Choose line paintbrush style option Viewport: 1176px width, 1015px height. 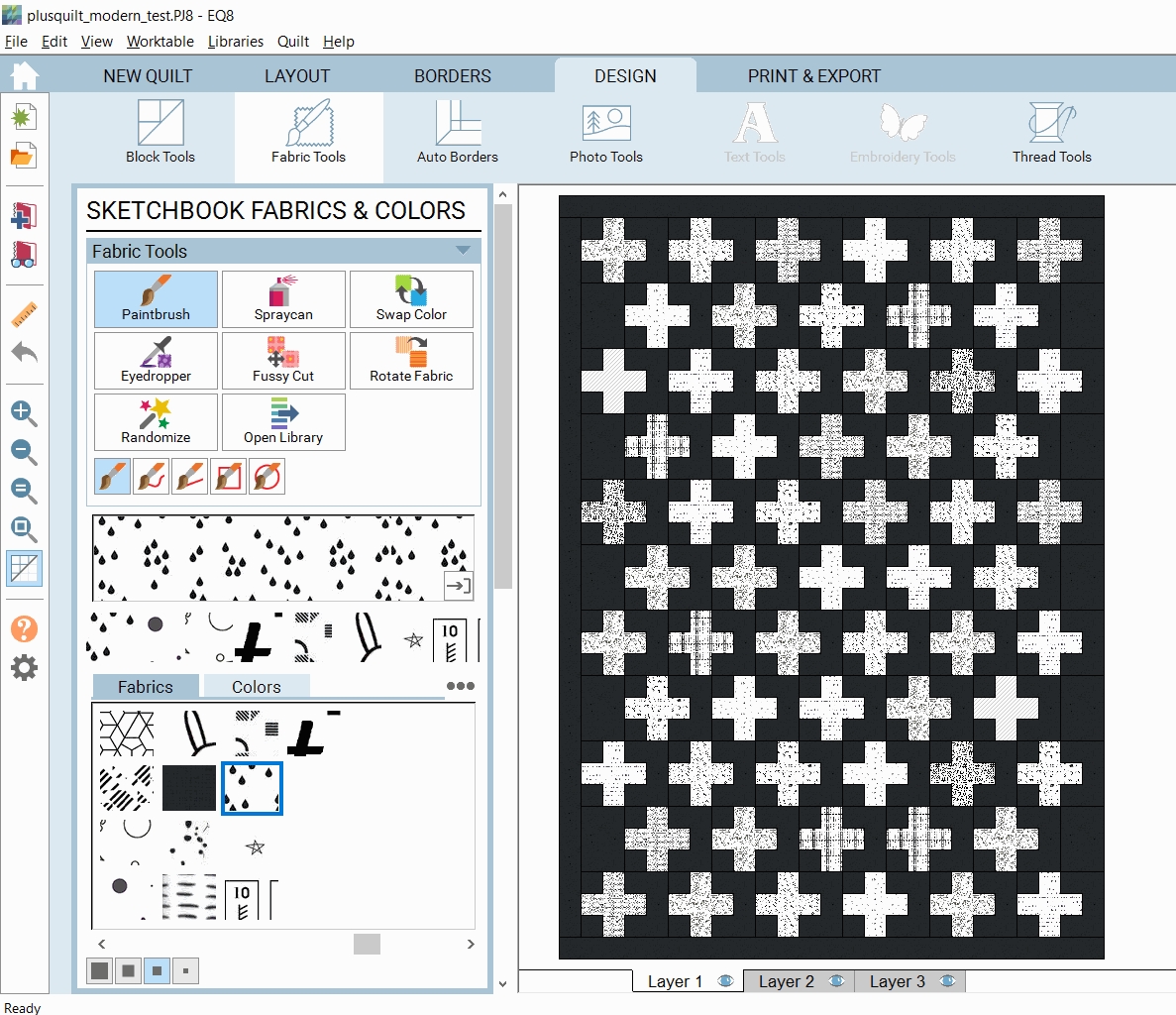(x=190, y=477)
